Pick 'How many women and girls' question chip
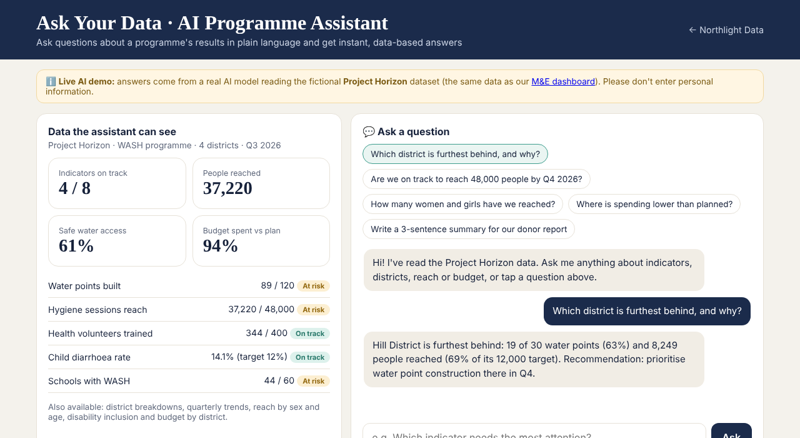This screenshot has height=438, width=800. coord(463,204)
